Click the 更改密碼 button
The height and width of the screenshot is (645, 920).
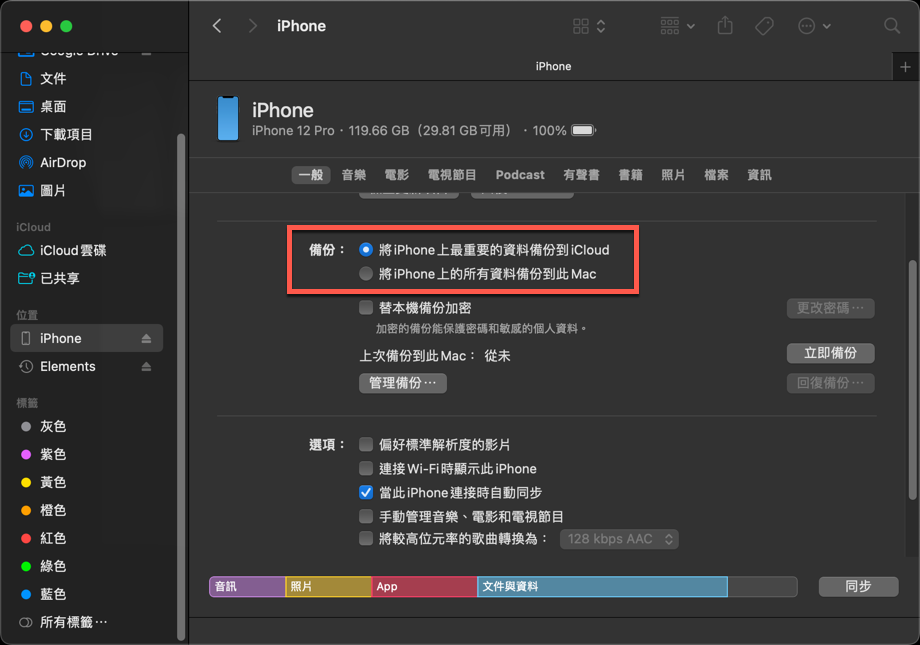(x=830, y=308)
